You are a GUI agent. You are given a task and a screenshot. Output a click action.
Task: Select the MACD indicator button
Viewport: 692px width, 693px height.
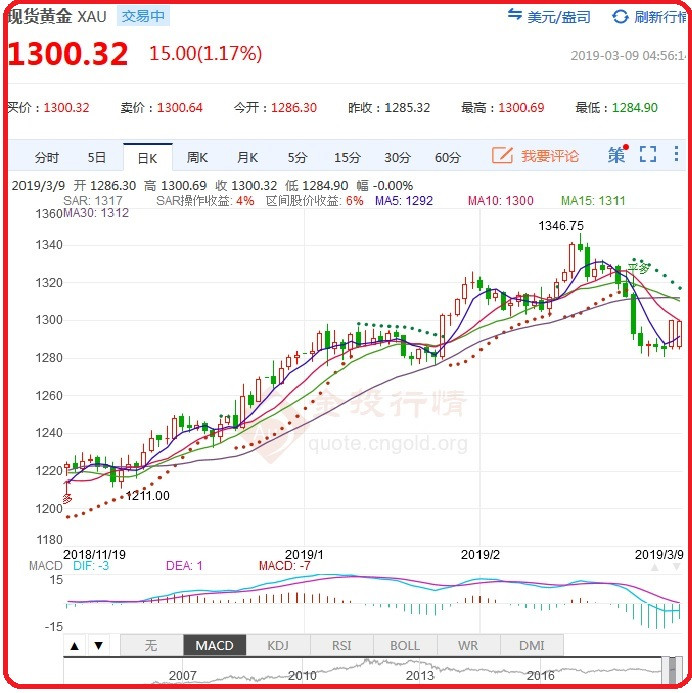[x=214, y=646]
